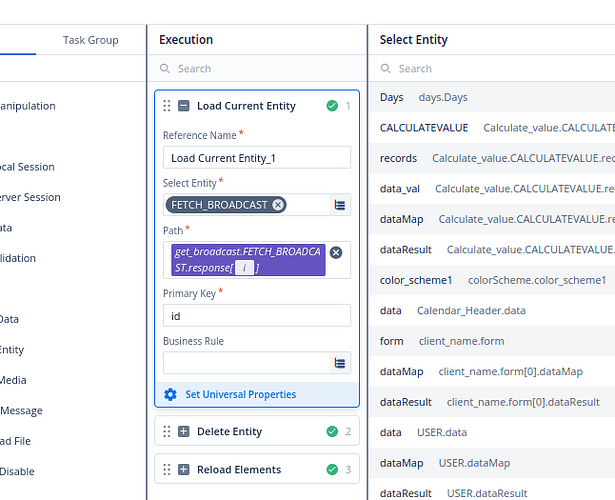Click the drag handle of Reload Elements
615x500 pixels.
167,470
